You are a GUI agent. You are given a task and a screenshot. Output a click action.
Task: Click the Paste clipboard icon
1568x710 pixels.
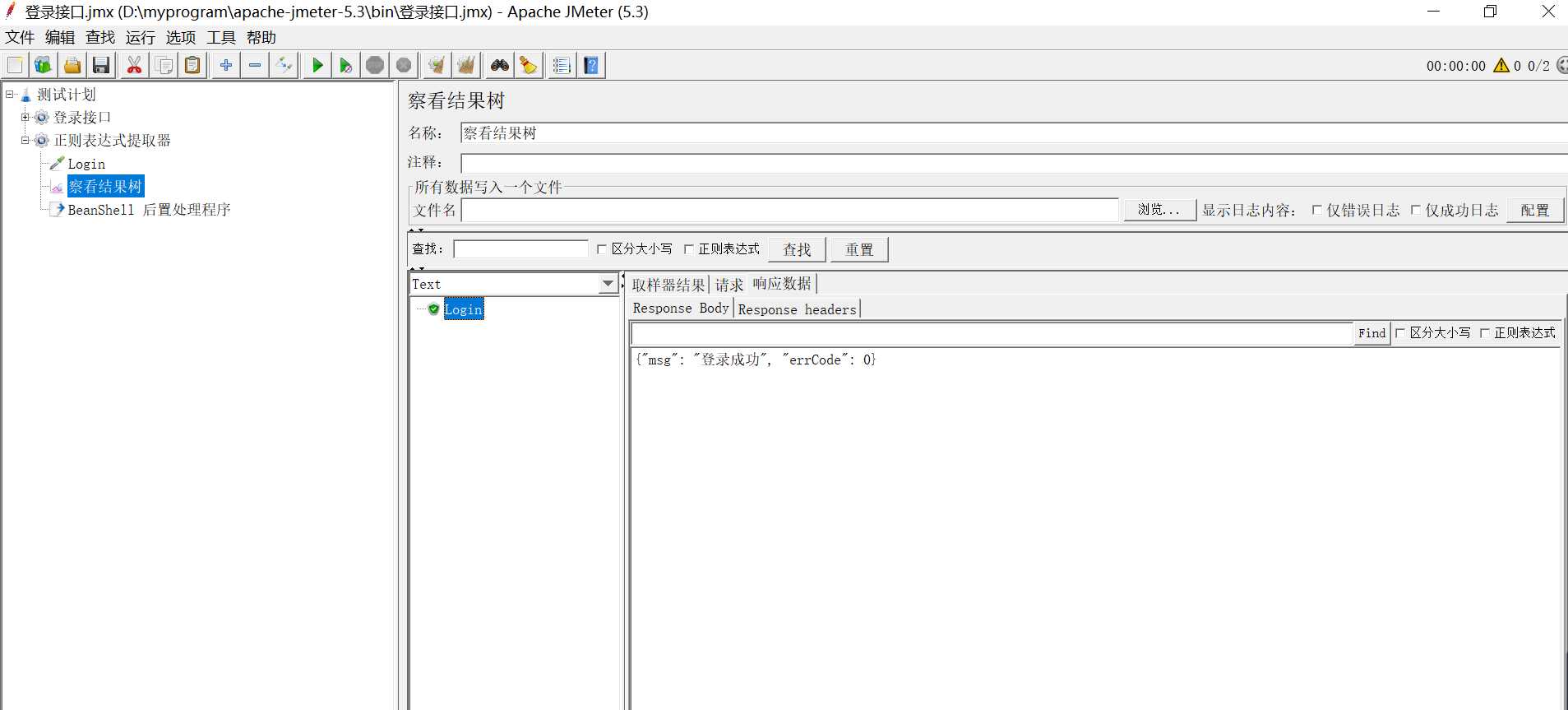point(192,65)
